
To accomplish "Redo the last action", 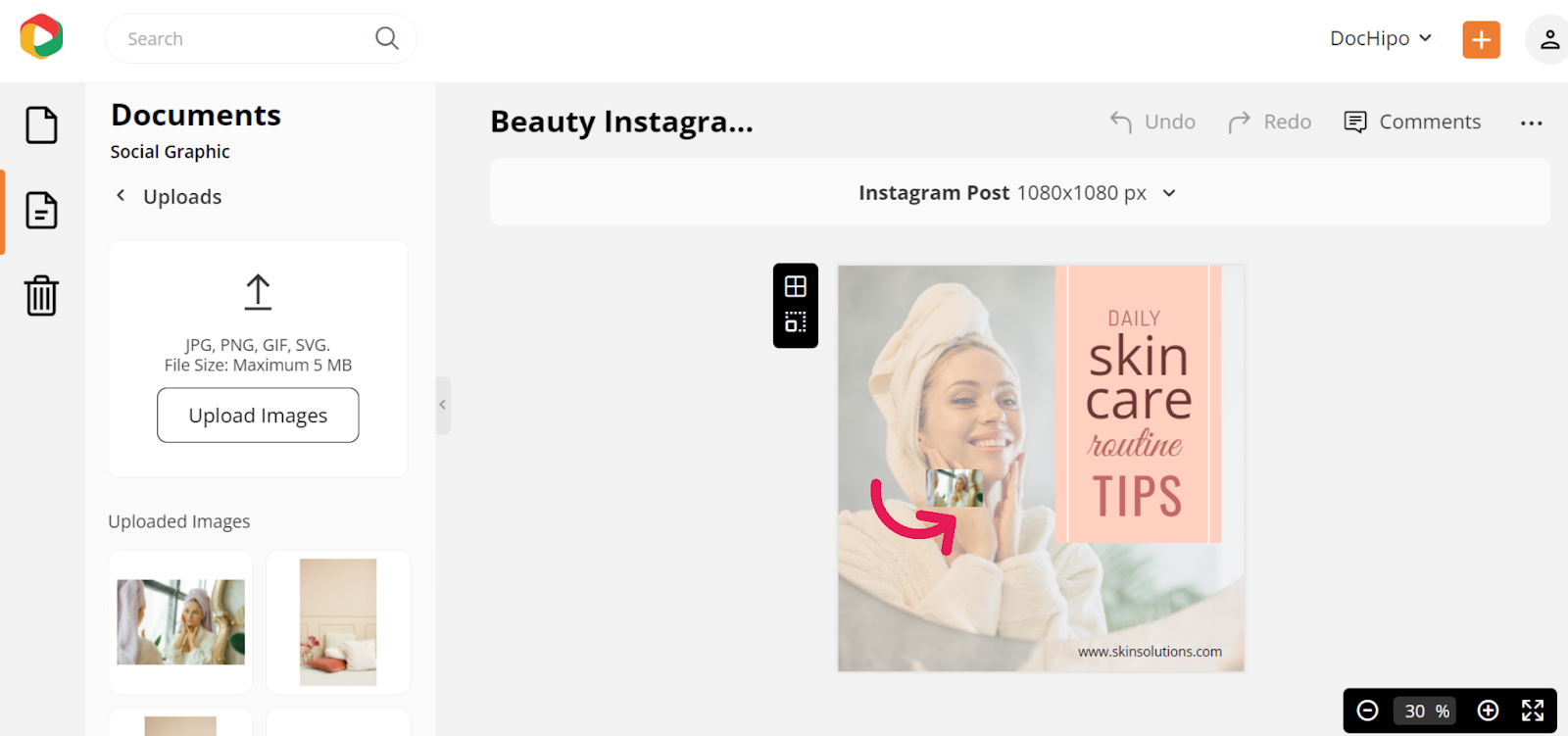I will pyautogui.click(x=1270, y=122).
